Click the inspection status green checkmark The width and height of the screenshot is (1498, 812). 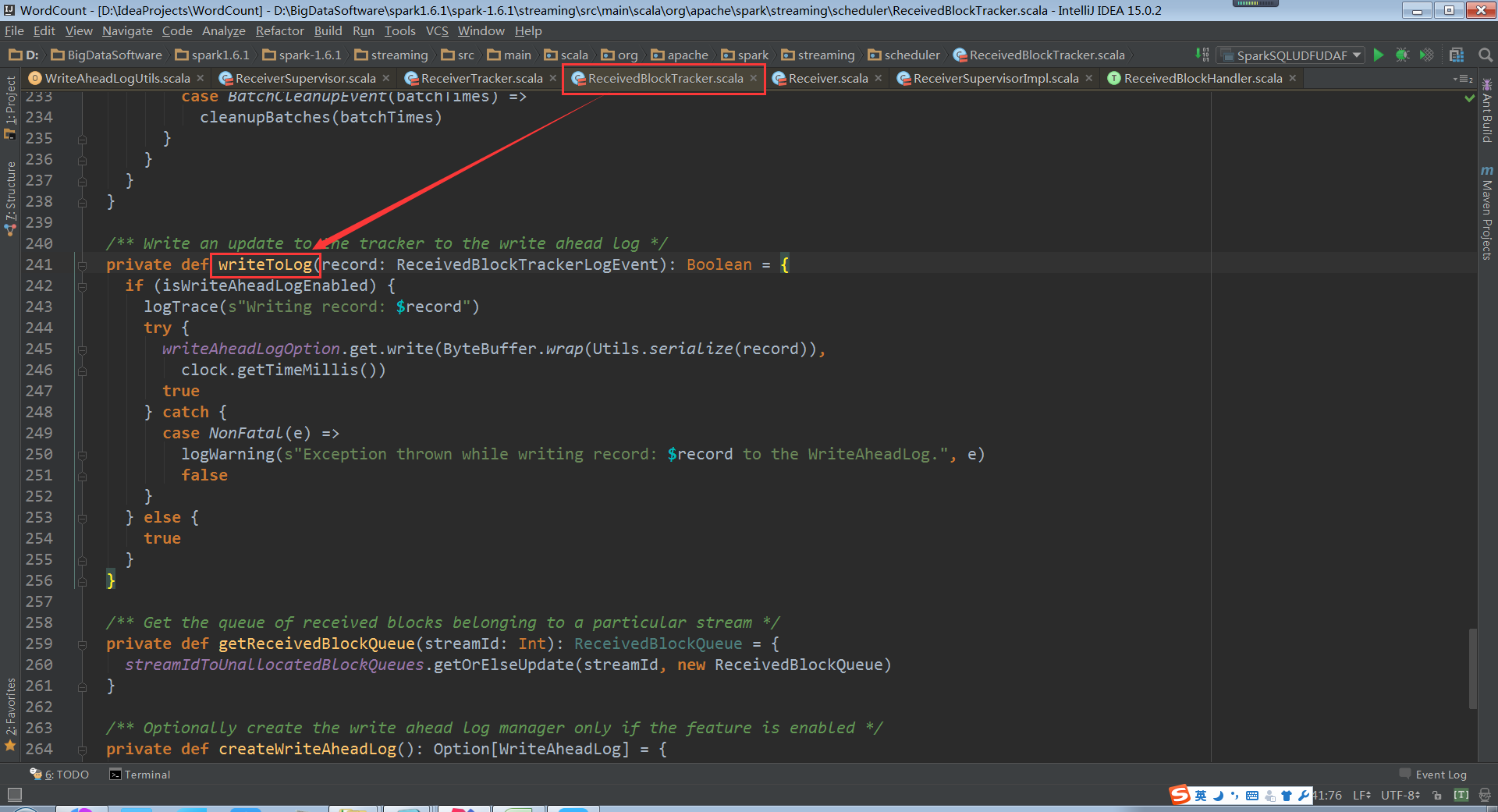coord(1470,98)
